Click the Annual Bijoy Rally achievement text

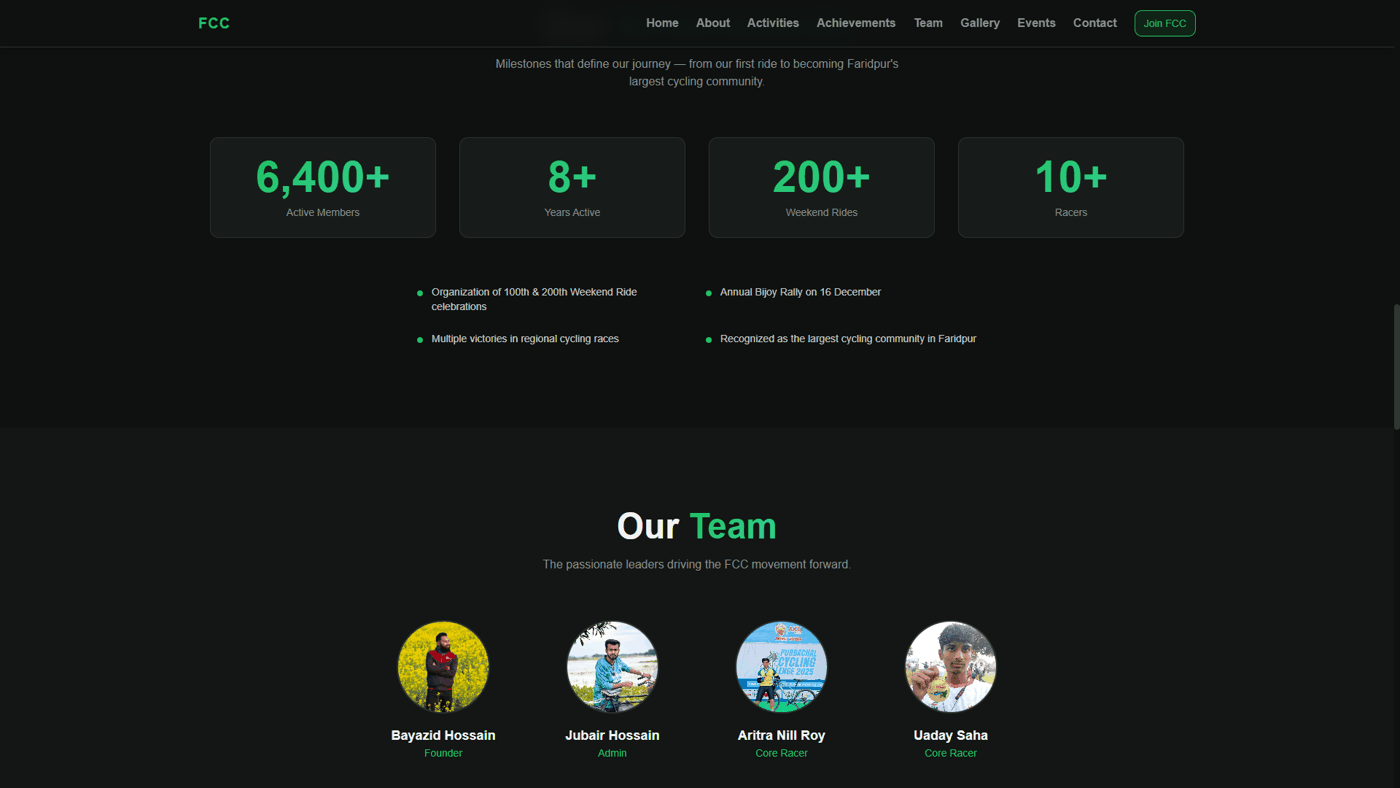click(800, 292)
